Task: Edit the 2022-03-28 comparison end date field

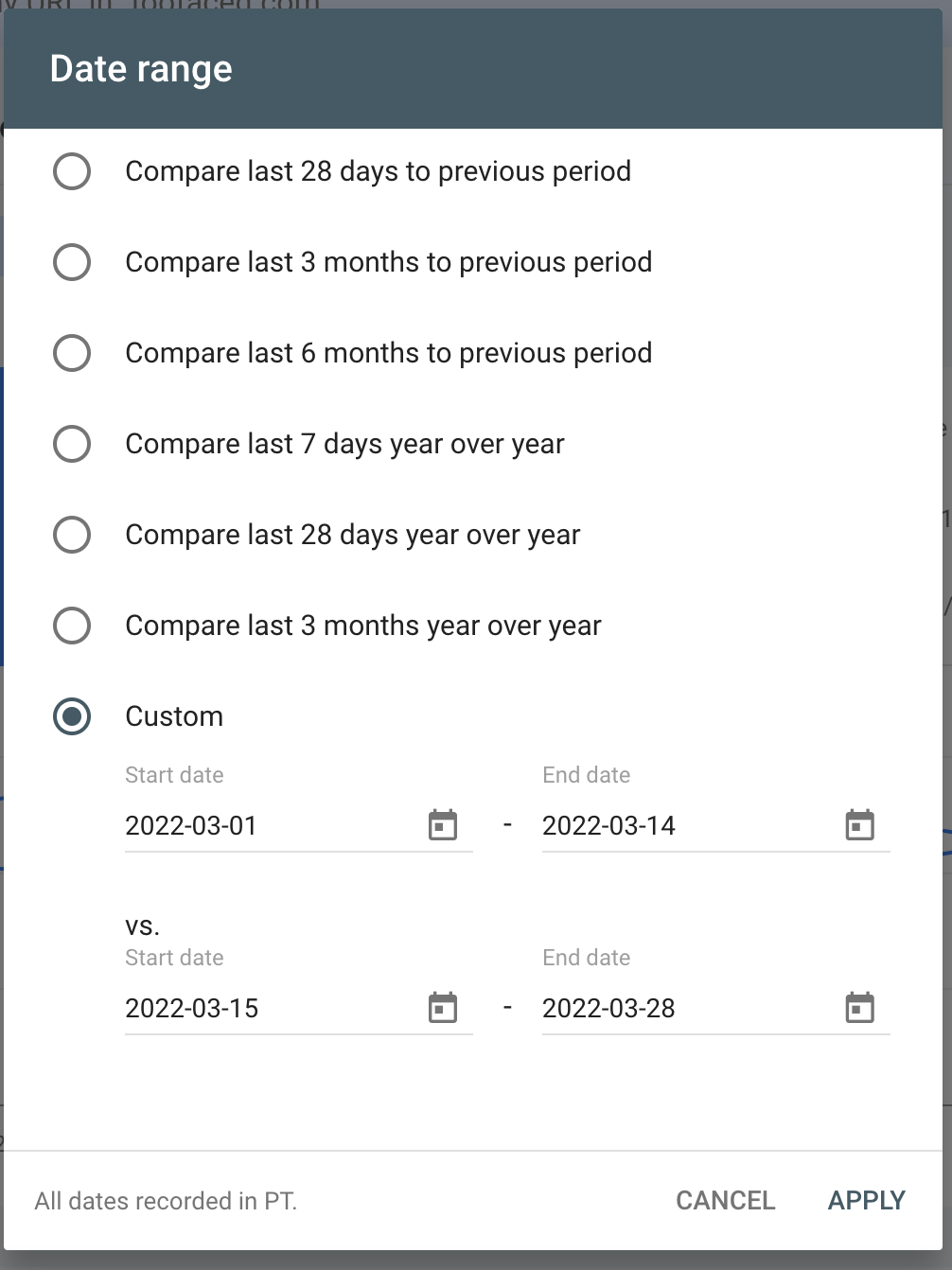Action: [681, 1008]
